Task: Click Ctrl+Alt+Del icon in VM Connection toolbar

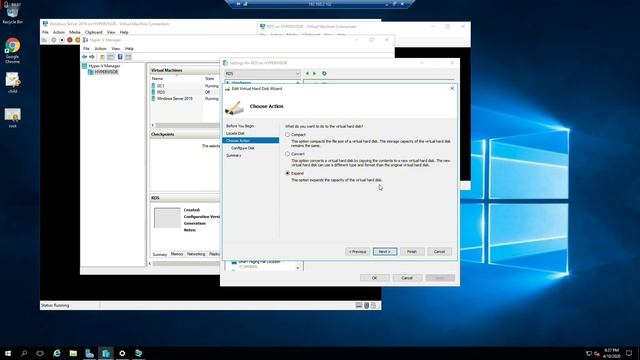Action: pyautogui.click(x=44, y=40)
